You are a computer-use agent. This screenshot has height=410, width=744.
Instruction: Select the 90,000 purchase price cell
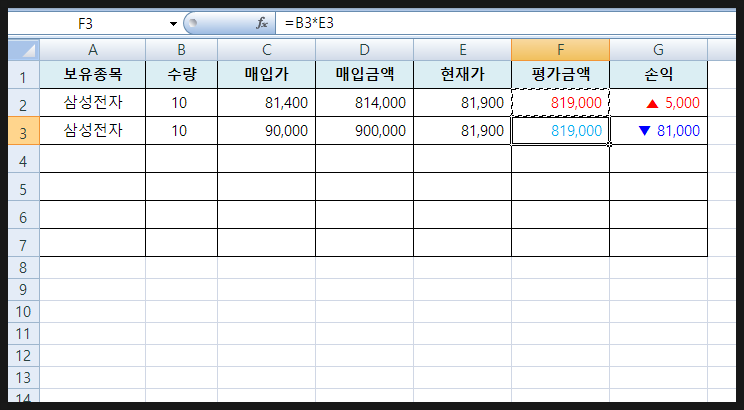click(267, 131)
